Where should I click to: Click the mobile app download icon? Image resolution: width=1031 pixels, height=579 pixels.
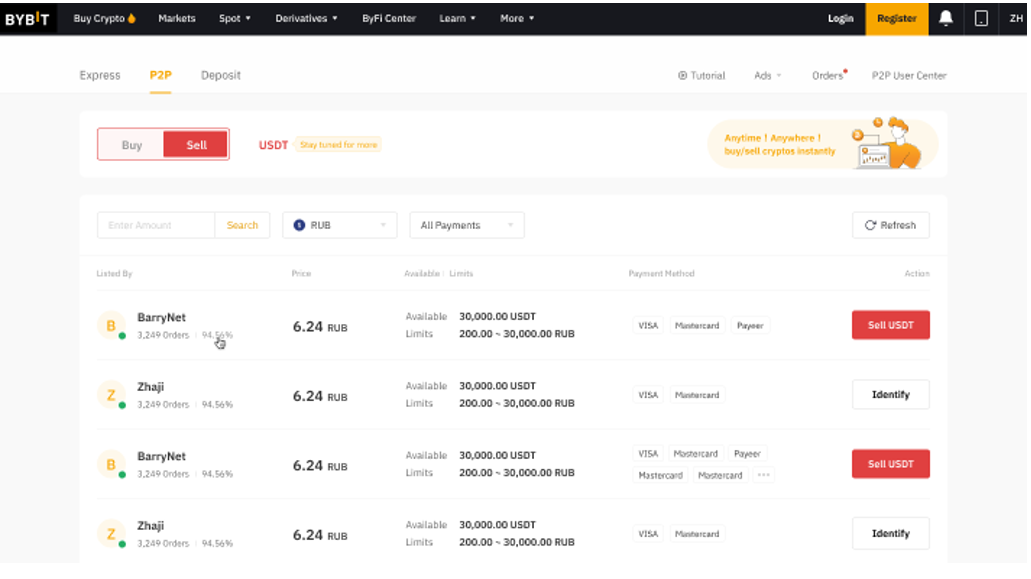(981, 18)
